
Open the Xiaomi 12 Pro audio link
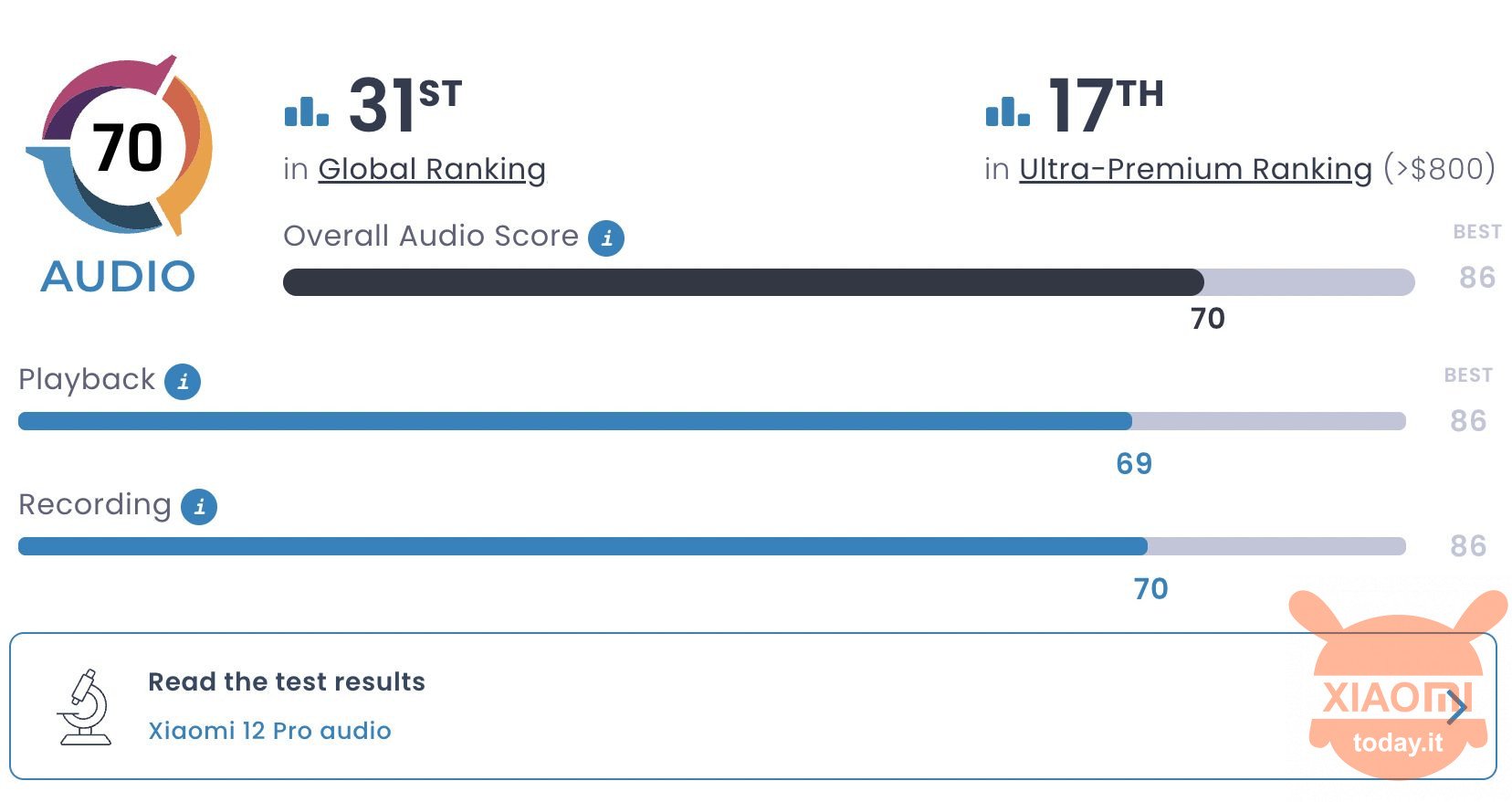pos(269,731)
